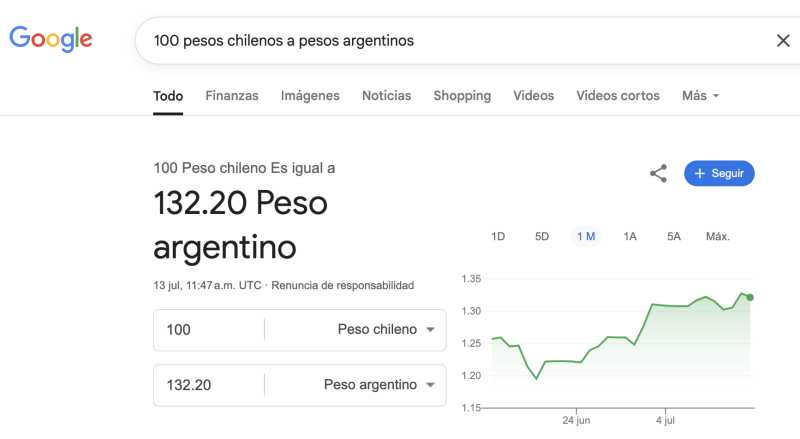Image resolution: width=800 pixels, height=439 pixels.
Task: Click the search query text field
Action: [450, 41]
